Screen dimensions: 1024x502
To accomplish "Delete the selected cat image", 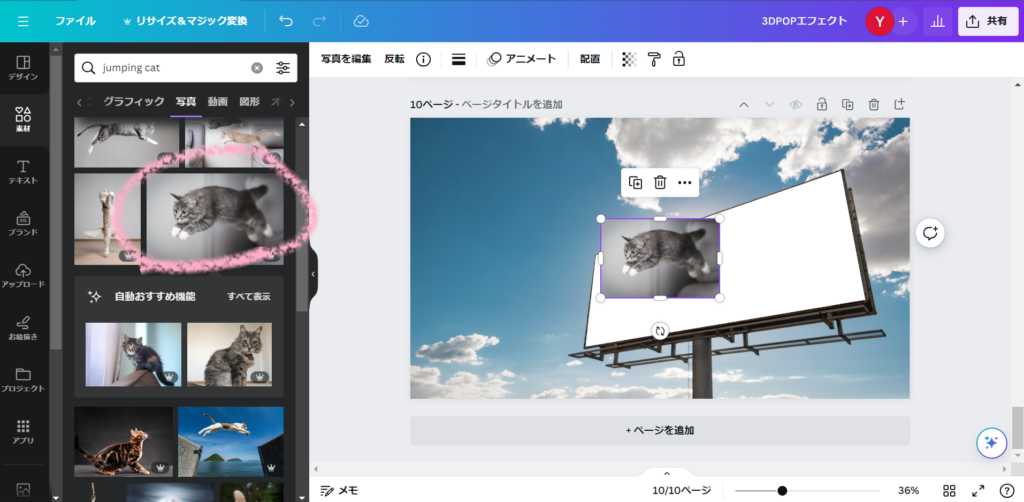I will pos(660,183).
